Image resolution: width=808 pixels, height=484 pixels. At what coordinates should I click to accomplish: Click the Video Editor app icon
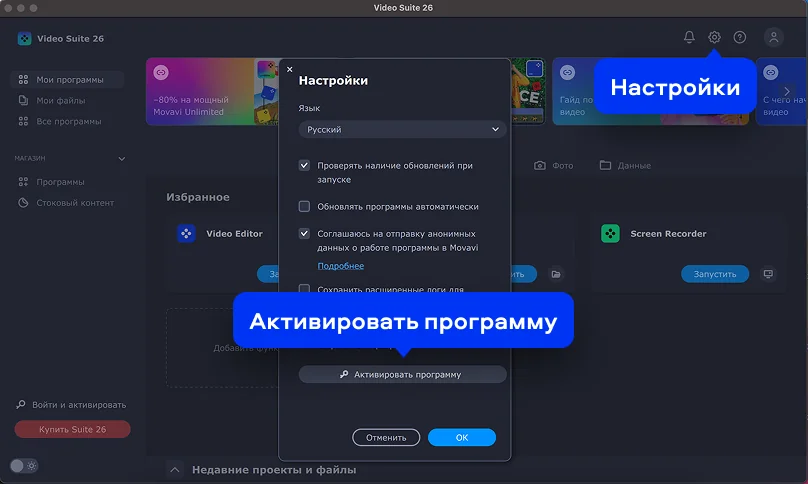[x=186, y=233]
